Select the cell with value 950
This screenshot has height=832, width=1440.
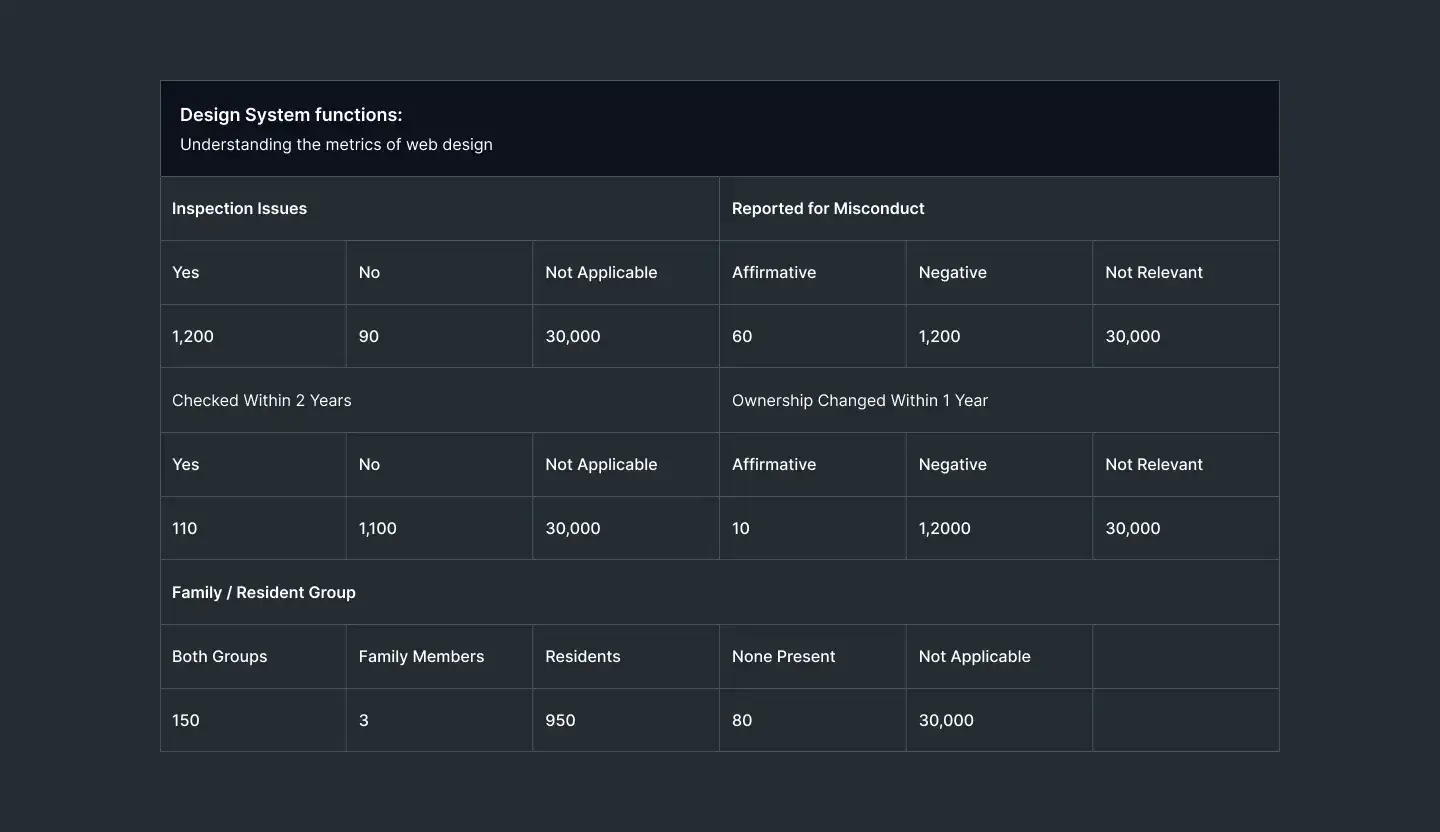560,721
